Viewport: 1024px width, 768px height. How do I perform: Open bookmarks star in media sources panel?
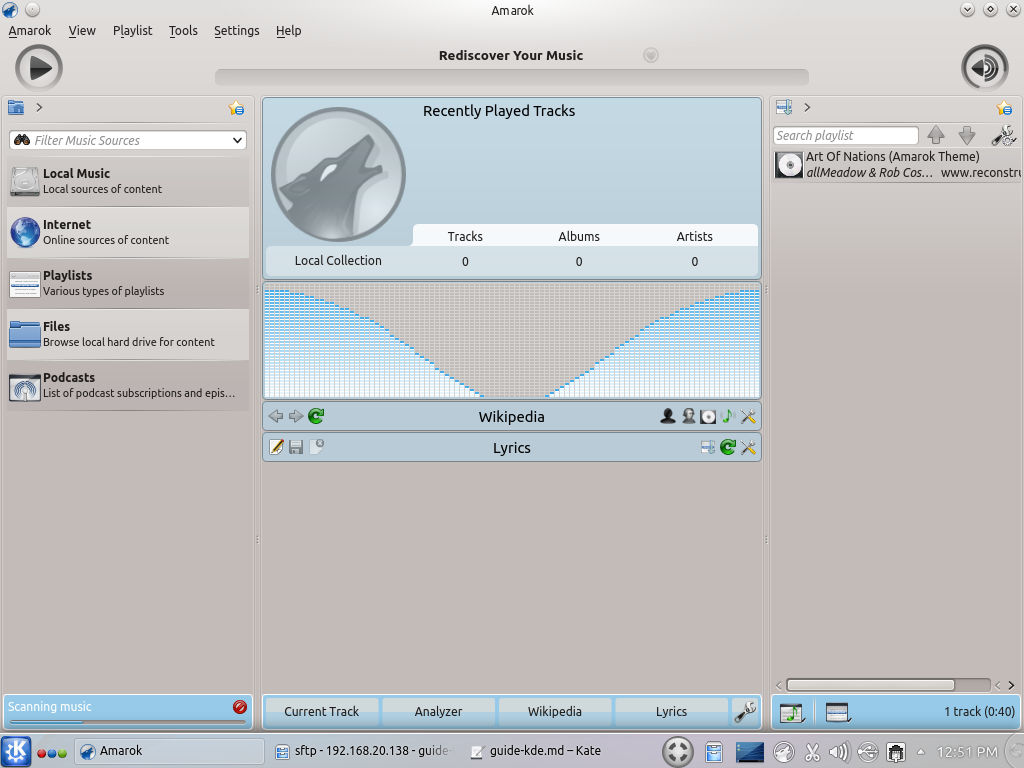236,108
